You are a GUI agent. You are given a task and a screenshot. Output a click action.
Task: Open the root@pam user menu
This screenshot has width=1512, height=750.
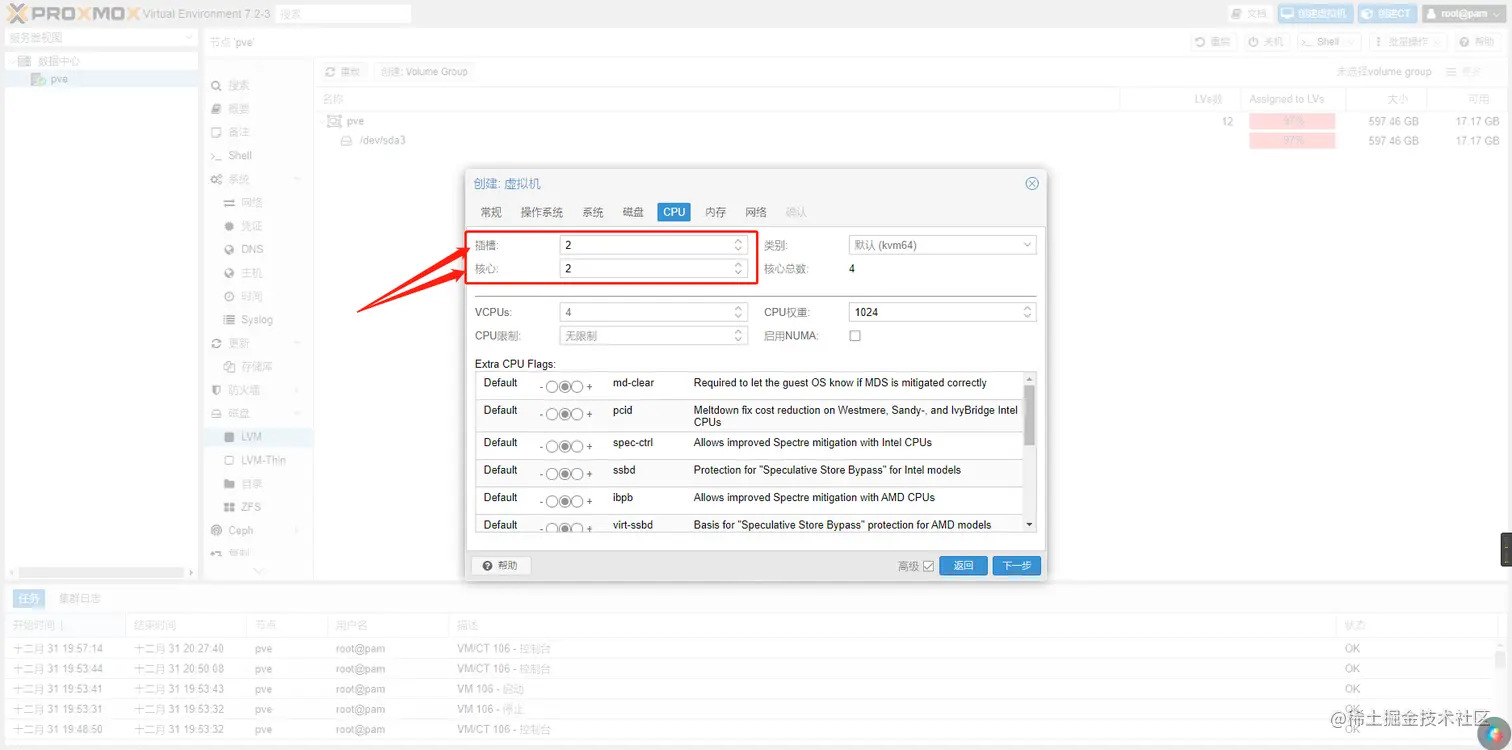1462,13
